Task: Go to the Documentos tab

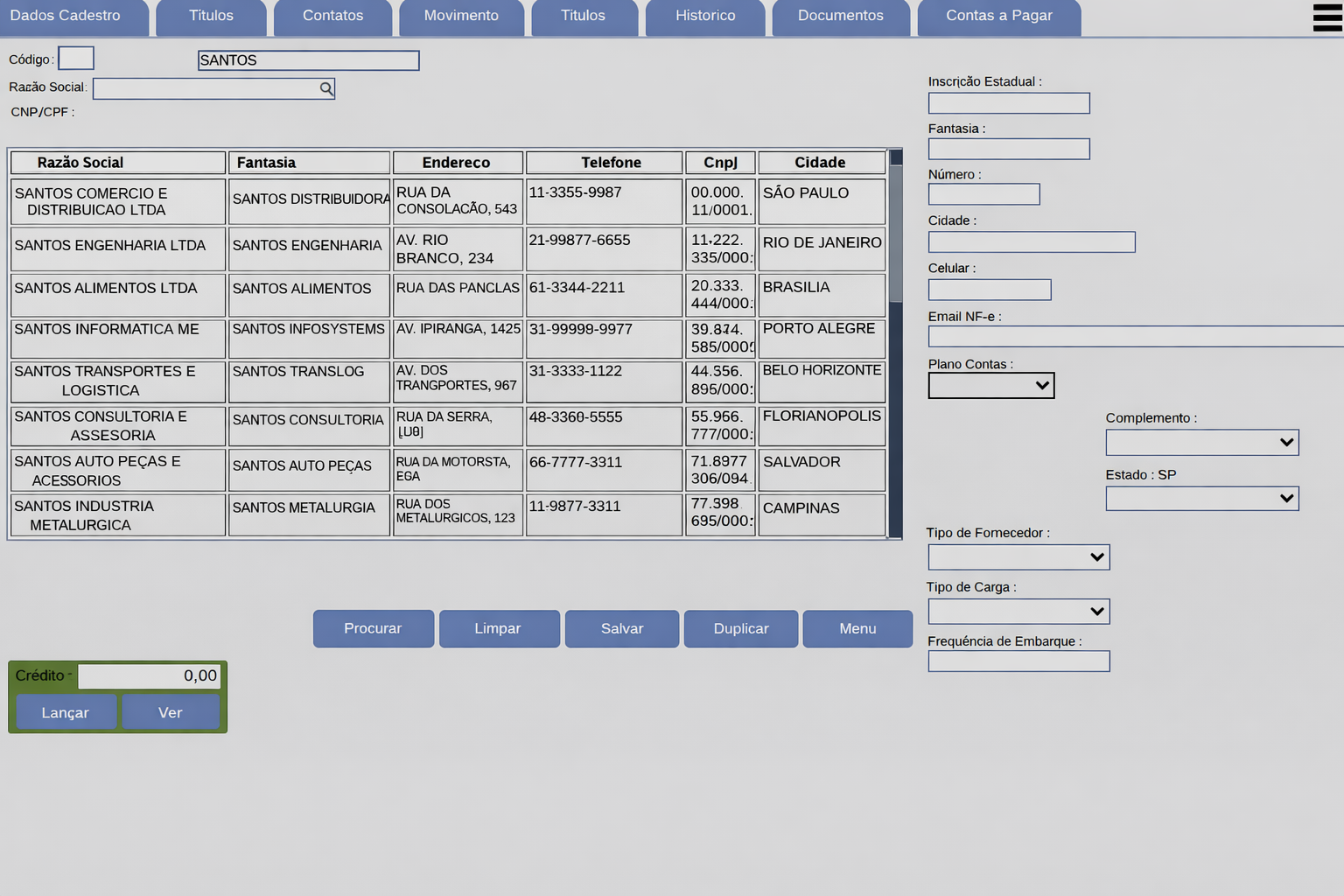Action: coord(840,17)
